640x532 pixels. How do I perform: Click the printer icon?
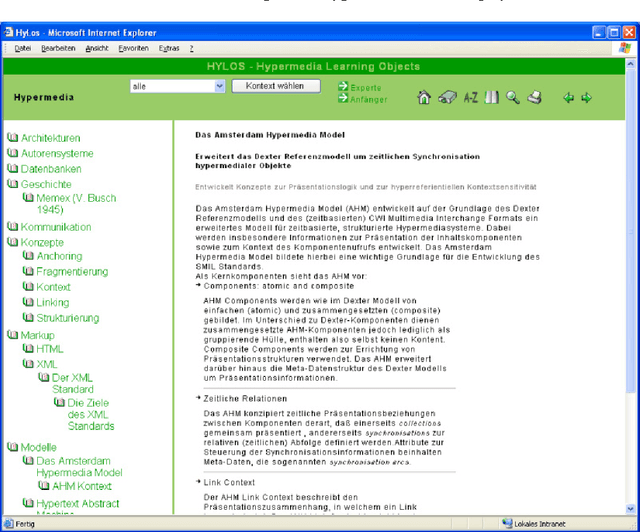535,97
